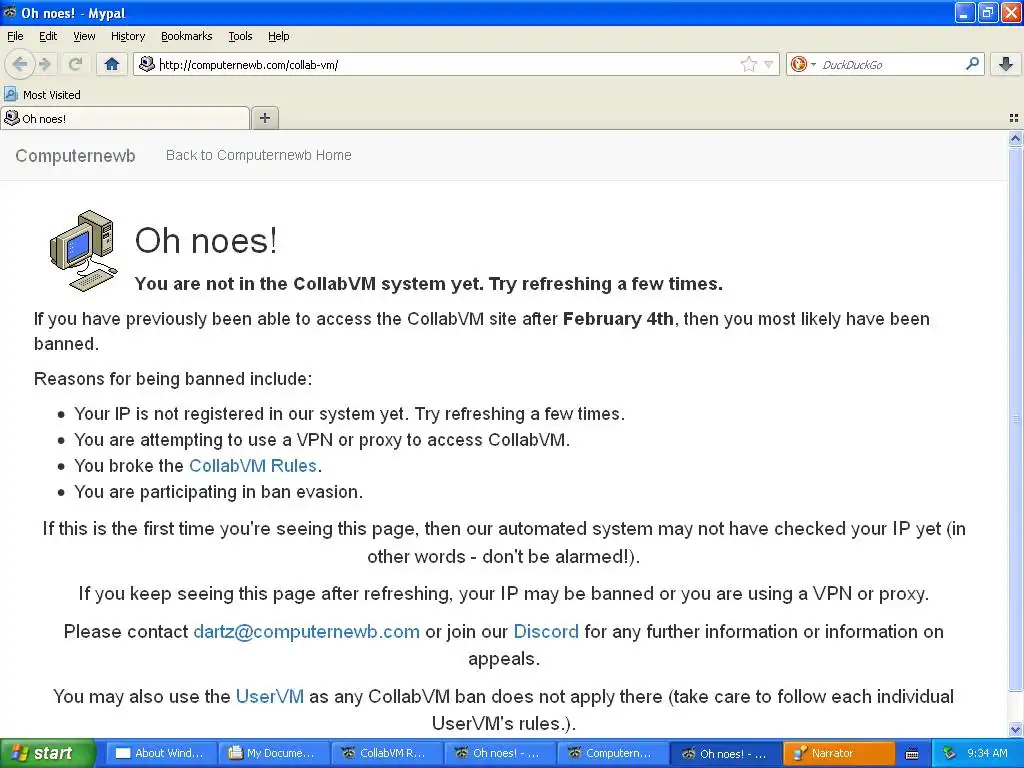The height and width of the screenshot is (768, 1024).
Task: Switch to the Narrator taskbar window
Action: [x=838, y=753]
